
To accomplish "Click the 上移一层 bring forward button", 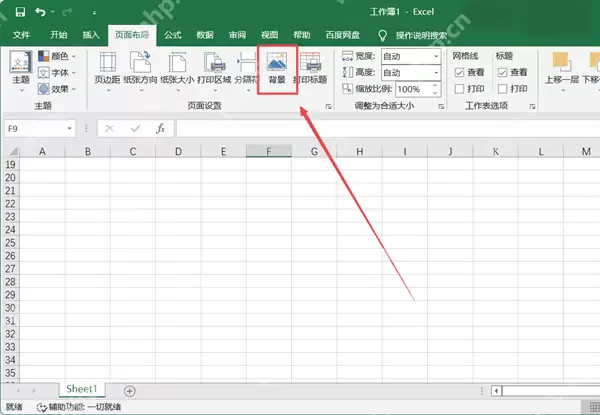I will 562,72.
